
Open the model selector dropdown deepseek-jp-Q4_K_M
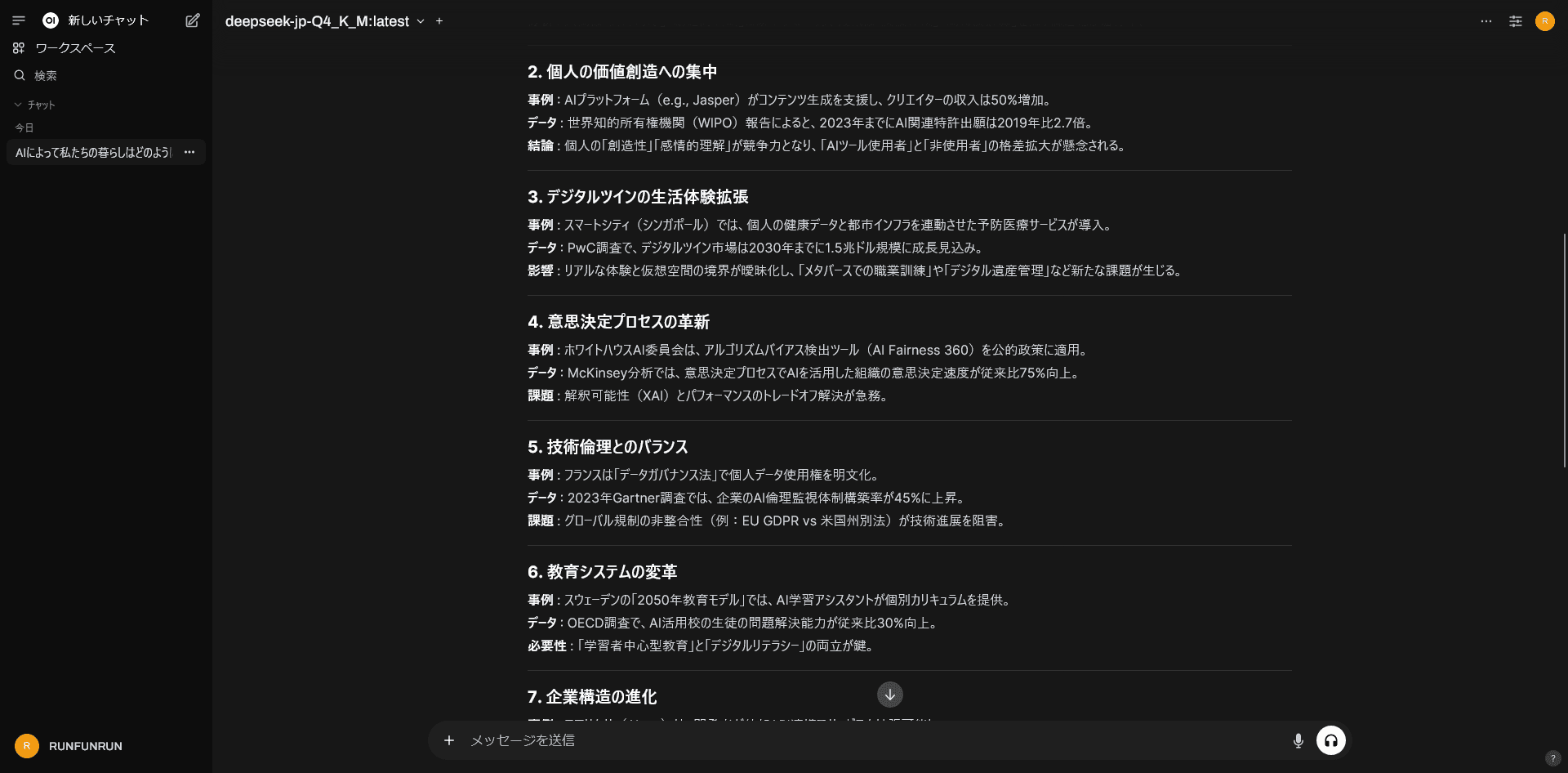[325, 21]
